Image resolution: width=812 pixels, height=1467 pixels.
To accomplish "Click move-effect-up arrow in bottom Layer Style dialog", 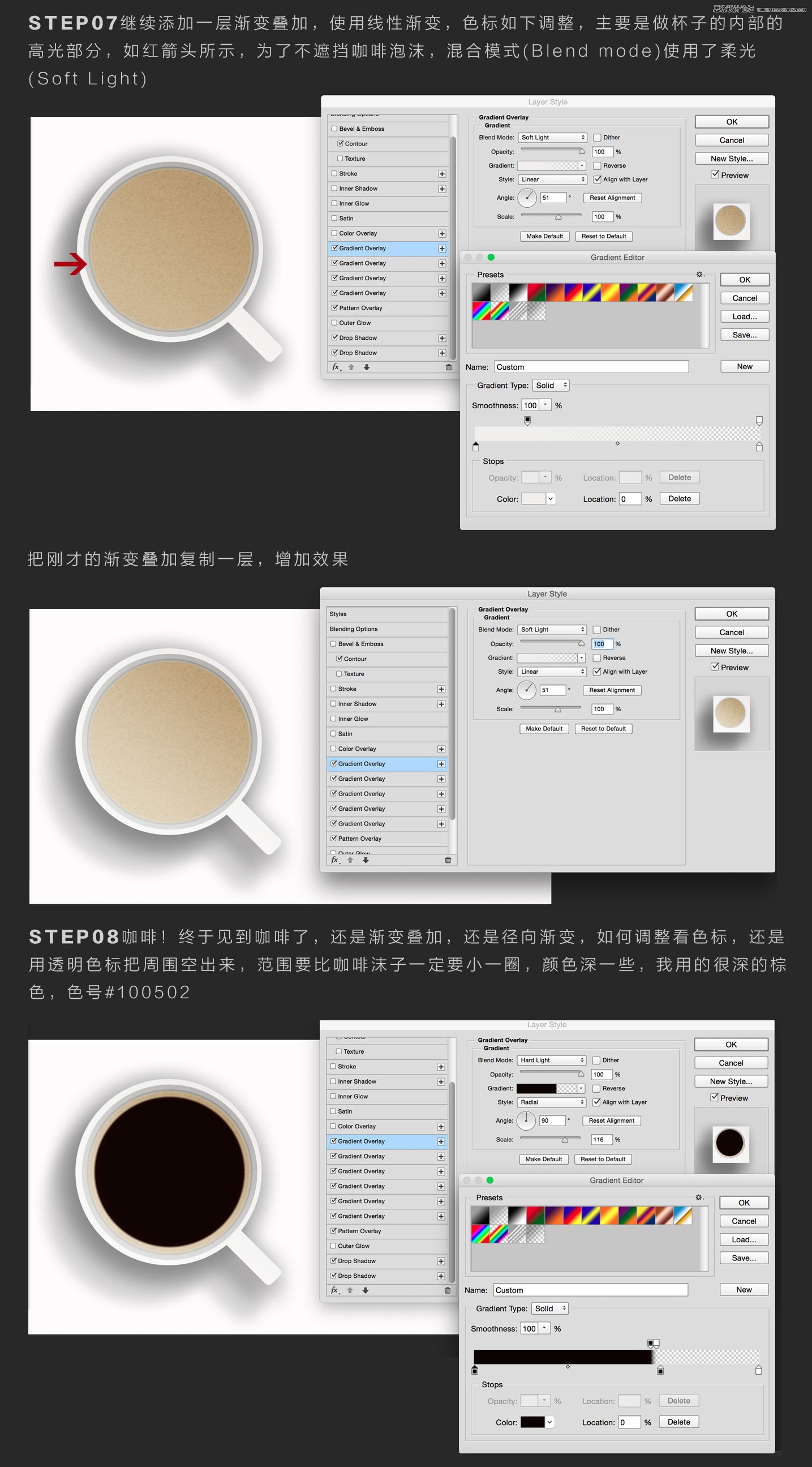I will point(350,1290).
